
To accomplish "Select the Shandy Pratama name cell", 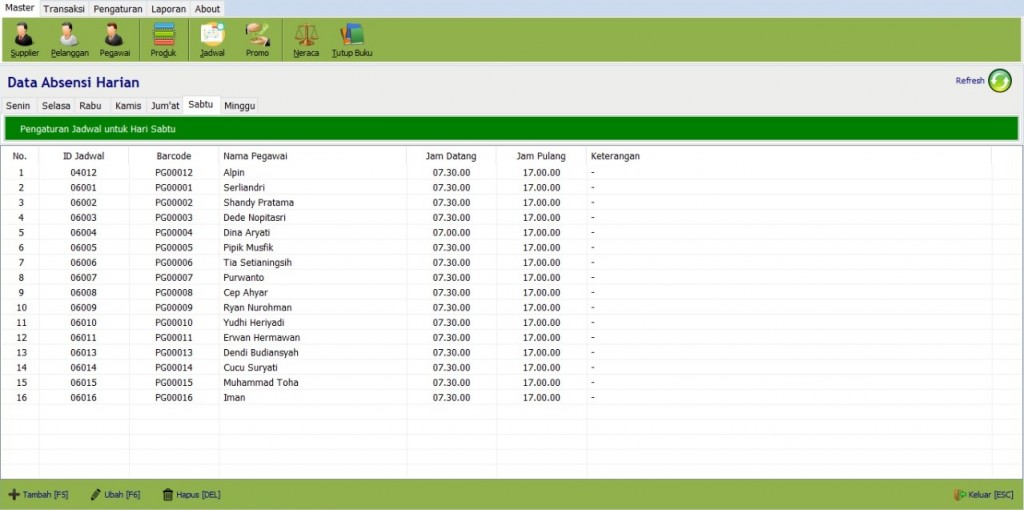I will [x=313, y=202].
